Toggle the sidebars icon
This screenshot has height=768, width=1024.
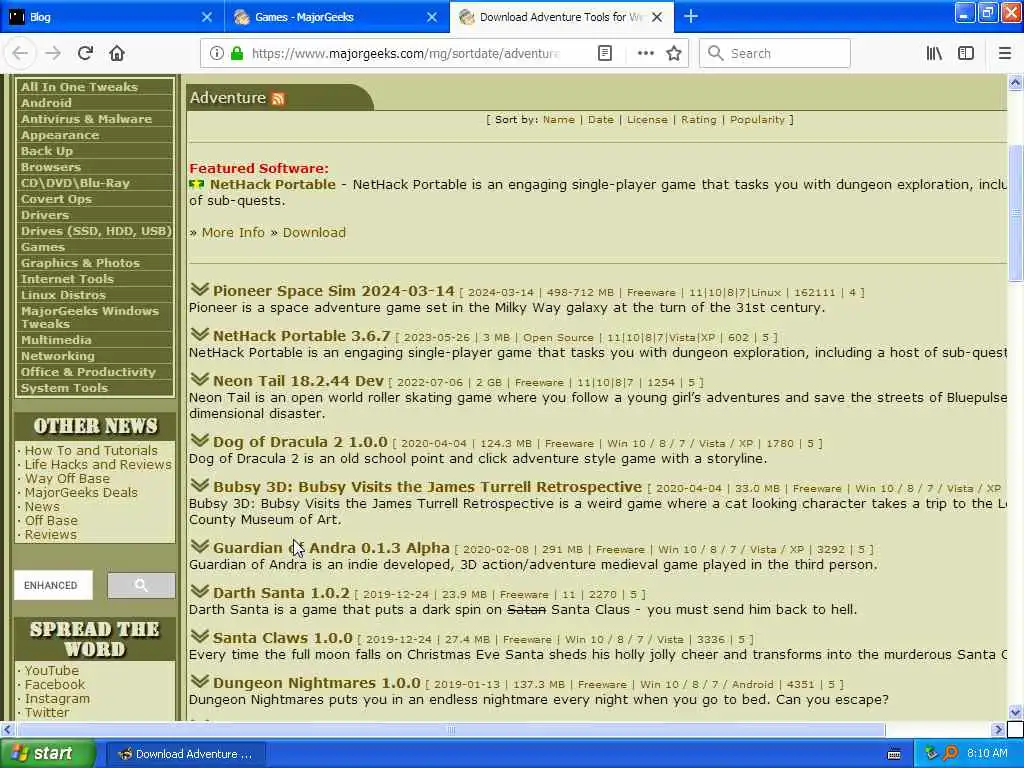[966, 54]
